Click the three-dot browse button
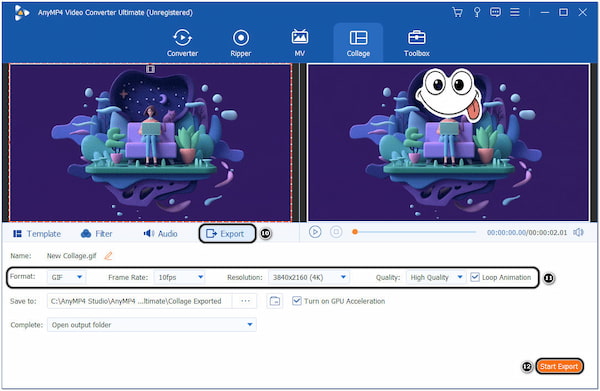600x391 pixels. (x=245, y=301)
